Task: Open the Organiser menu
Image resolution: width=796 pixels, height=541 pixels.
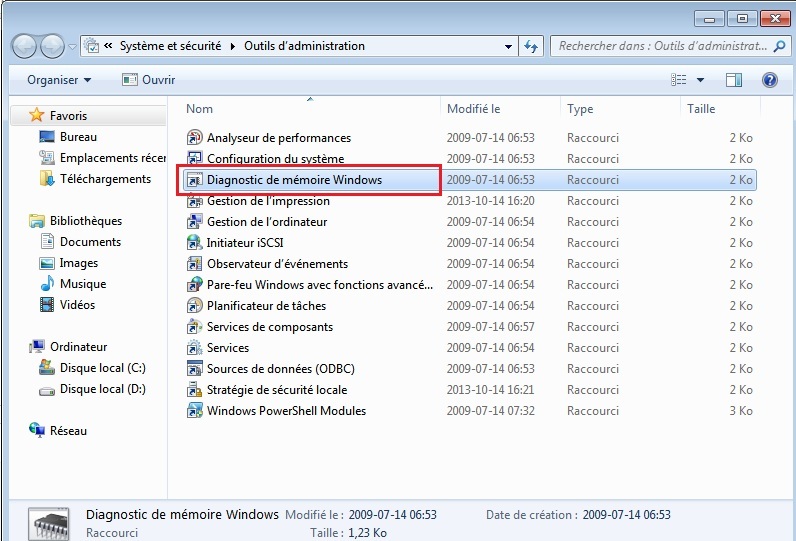Action: [x=59, y=80]
